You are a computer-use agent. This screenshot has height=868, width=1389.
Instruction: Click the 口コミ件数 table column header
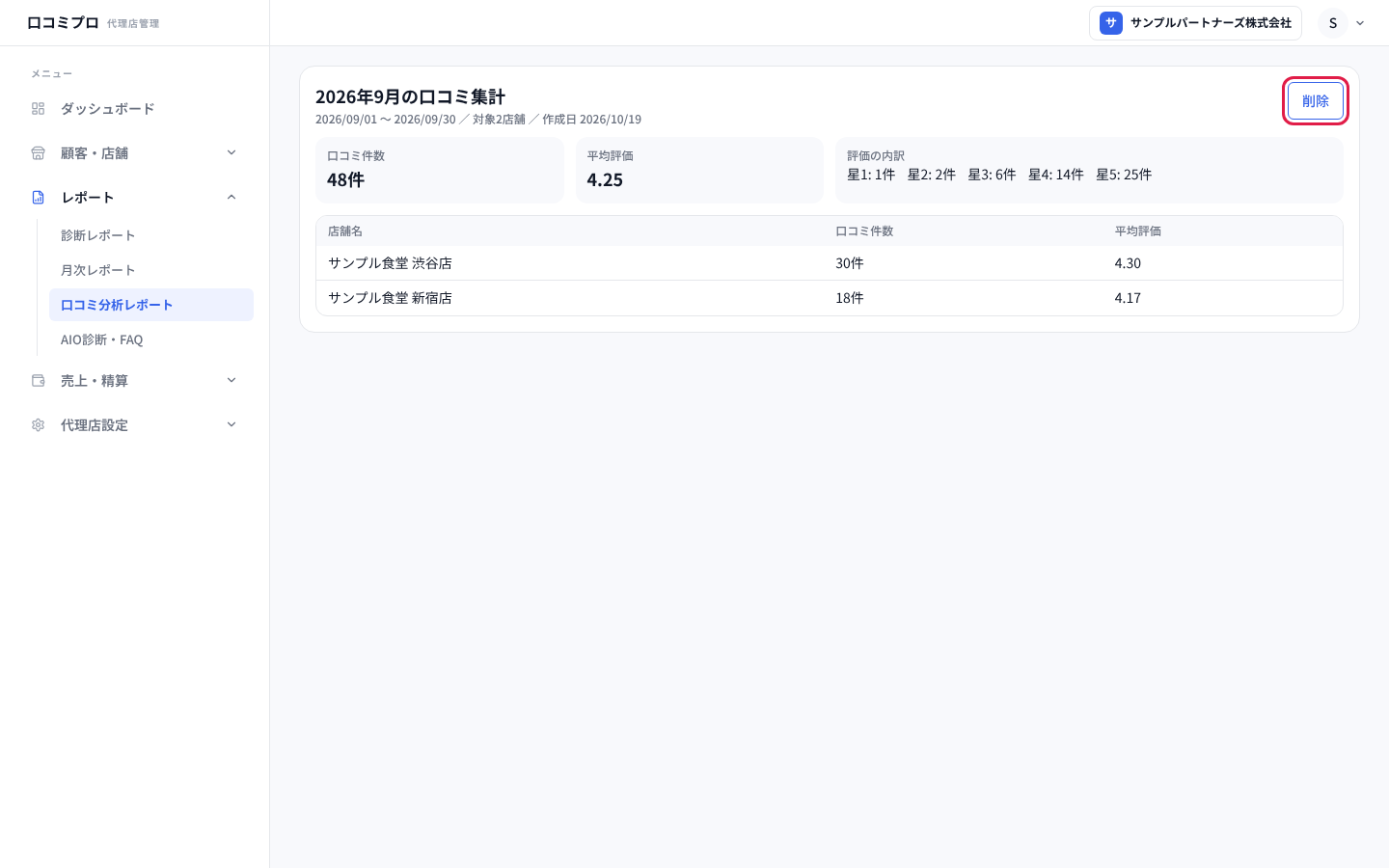click(x=864, y=231)
